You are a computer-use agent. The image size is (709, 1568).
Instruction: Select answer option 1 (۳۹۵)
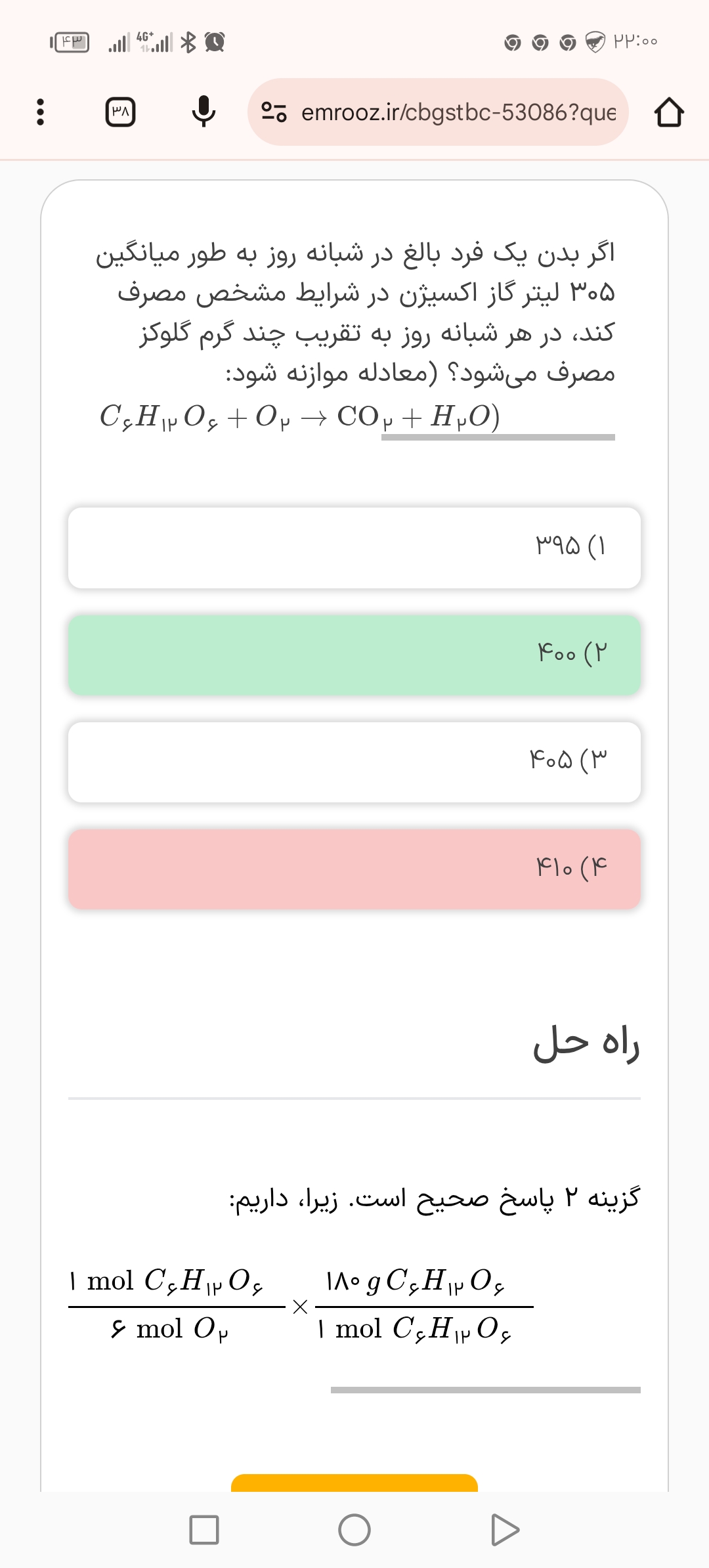click(354, 548)
